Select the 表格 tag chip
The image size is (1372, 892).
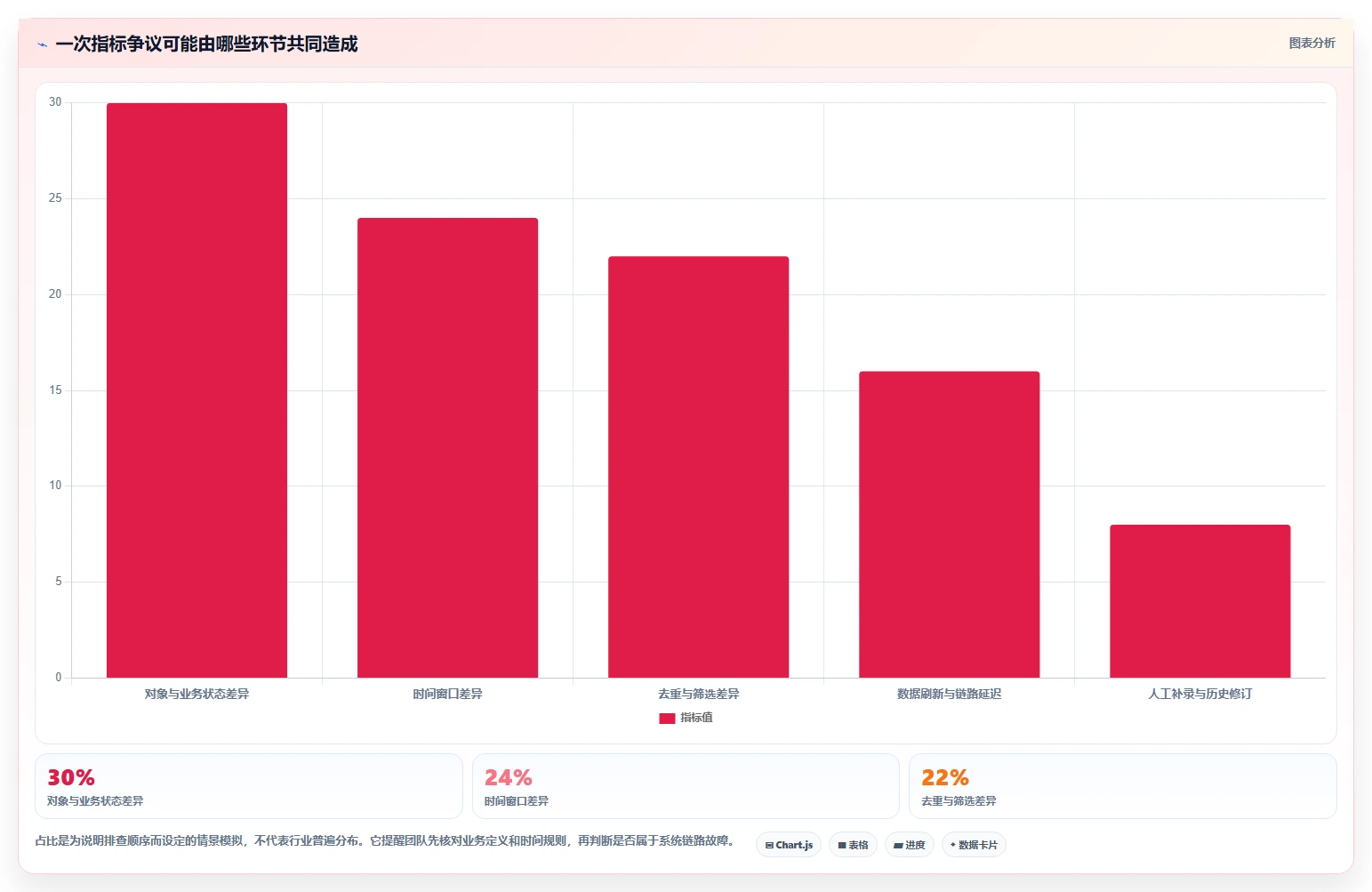tap(853, 845)
